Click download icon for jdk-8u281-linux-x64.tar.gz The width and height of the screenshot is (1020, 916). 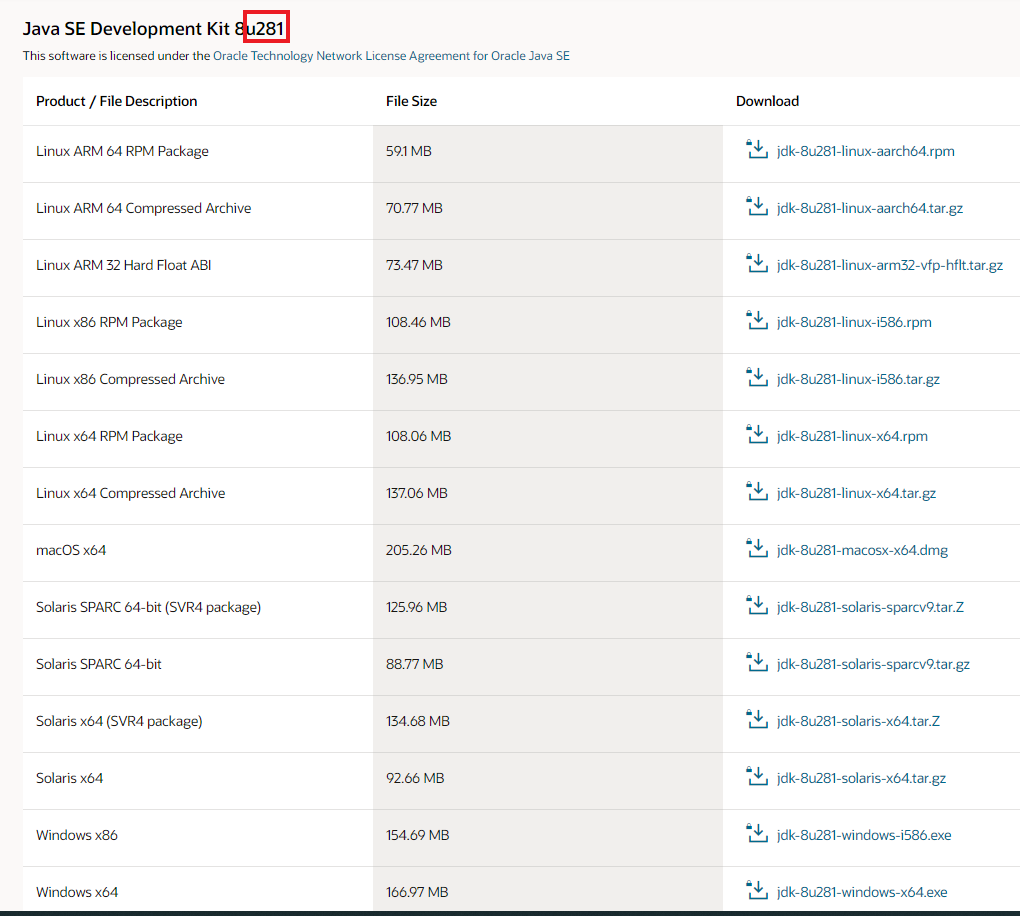click(757, 491)
